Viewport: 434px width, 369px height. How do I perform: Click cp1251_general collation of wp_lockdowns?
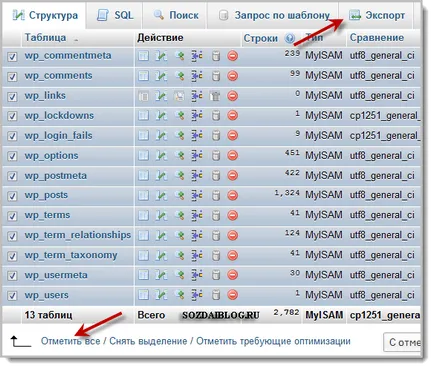click(x=385, y=116)
